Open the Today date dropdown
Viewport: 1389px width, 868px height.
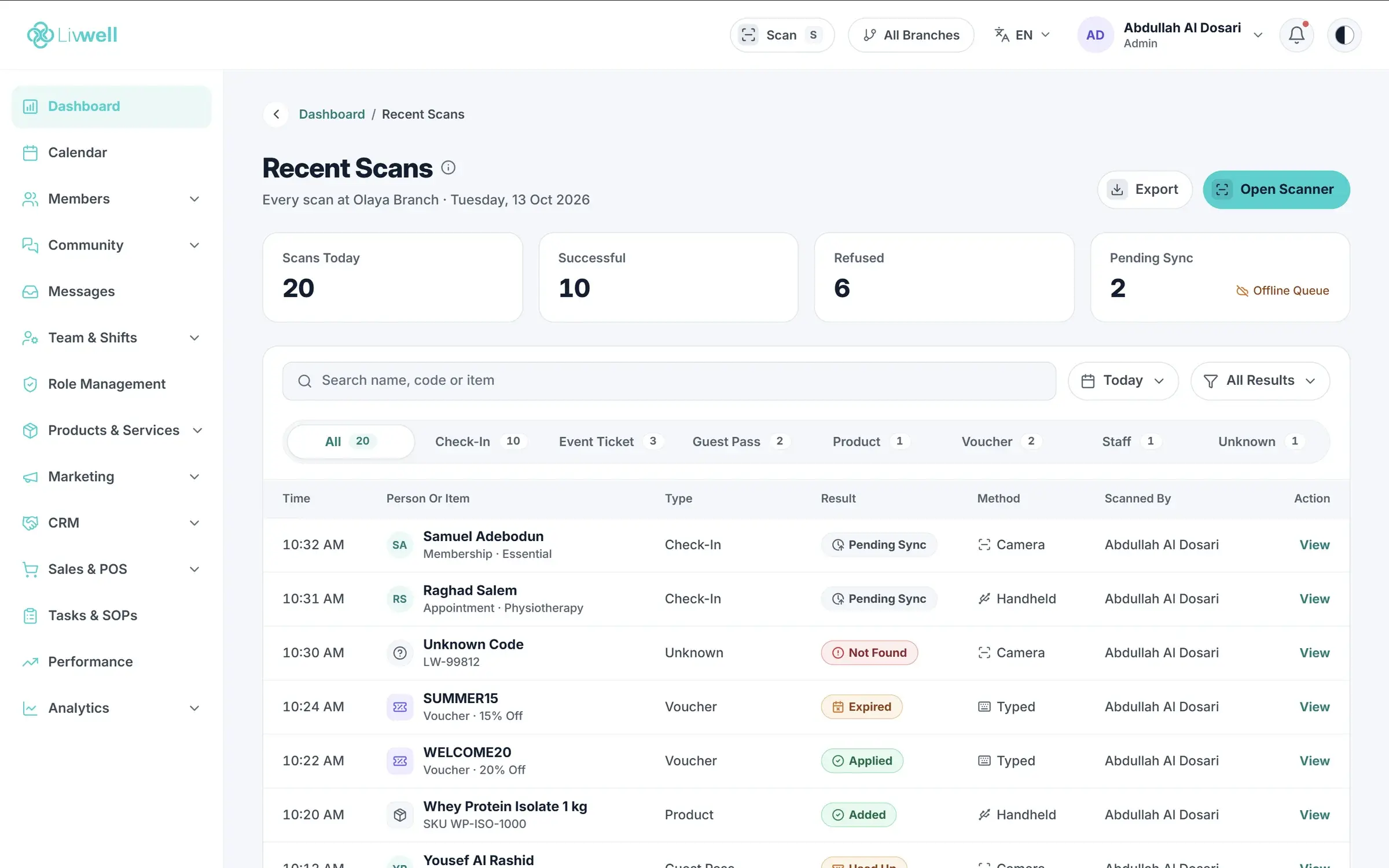[x=1123, y=381]
